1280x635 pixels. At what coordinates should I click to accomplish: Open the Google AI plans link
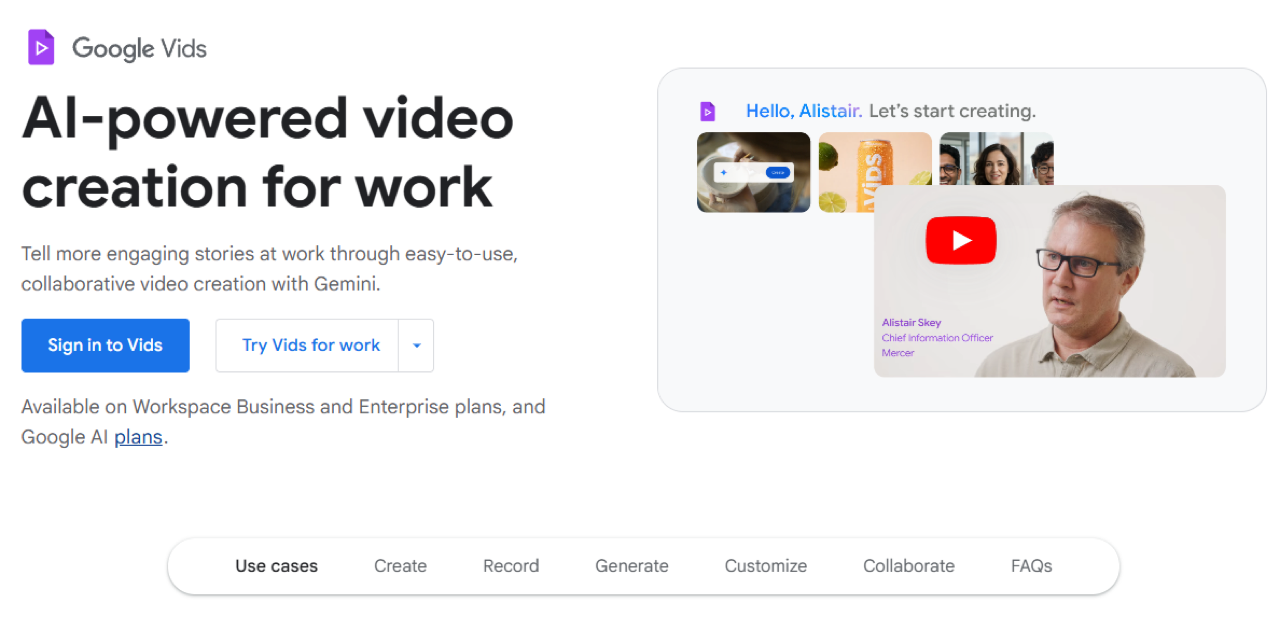coord(138,437)
